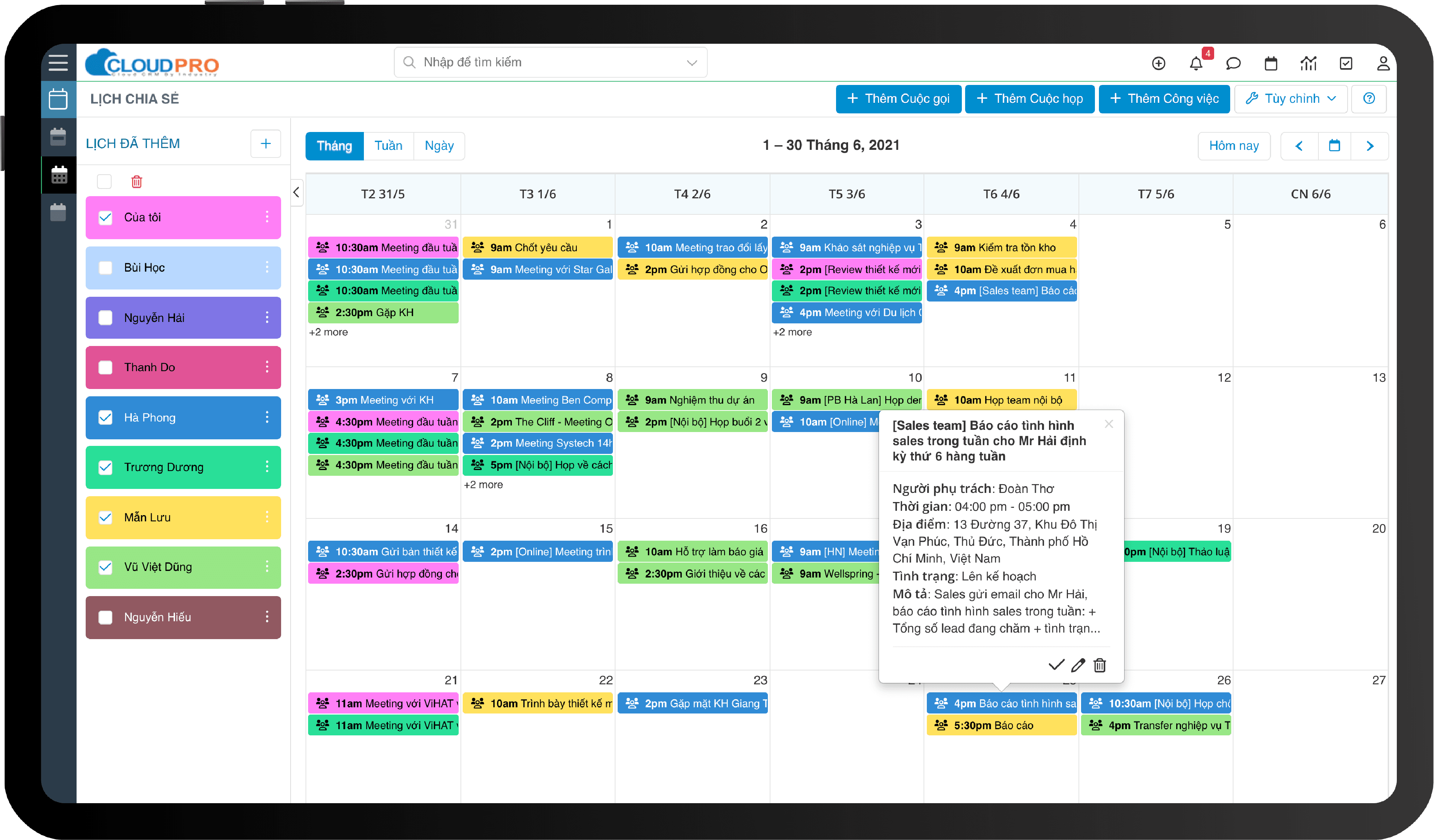The width and height of the screenshot is (1434, 840).
Task: Click the chat bubble icon in header
Action: pyautogui.click(x=1233, y=63)
